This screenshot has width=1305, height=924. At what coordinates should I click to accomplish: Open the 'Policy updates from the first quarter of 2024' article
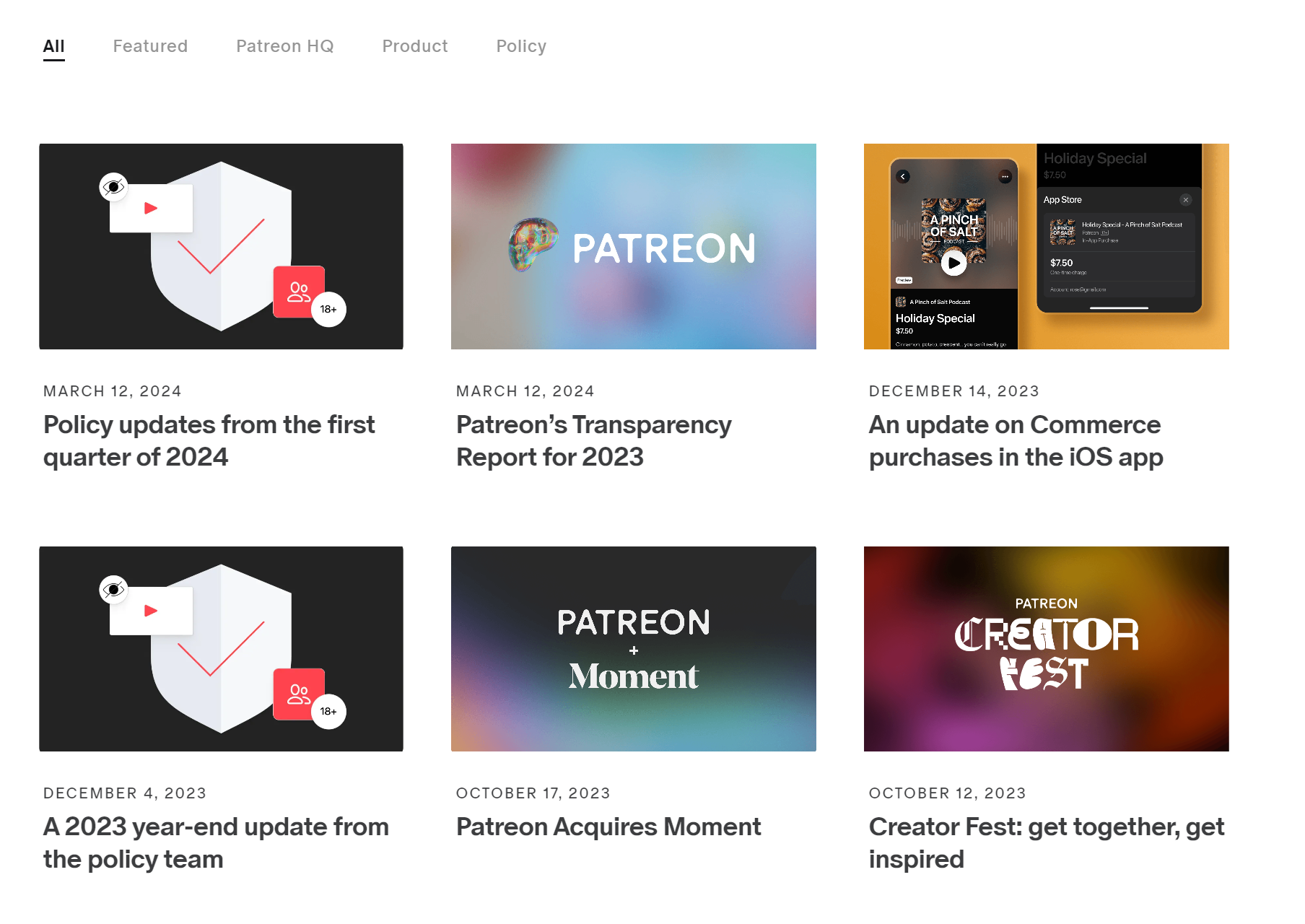click(x=209, y=440)
